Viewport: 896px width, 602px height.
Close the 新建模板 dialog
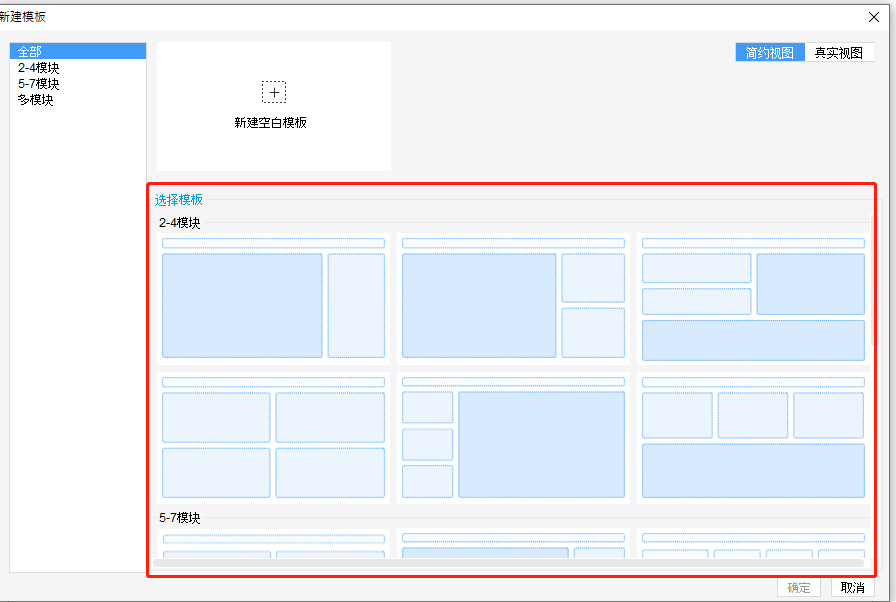click(874, 17)
